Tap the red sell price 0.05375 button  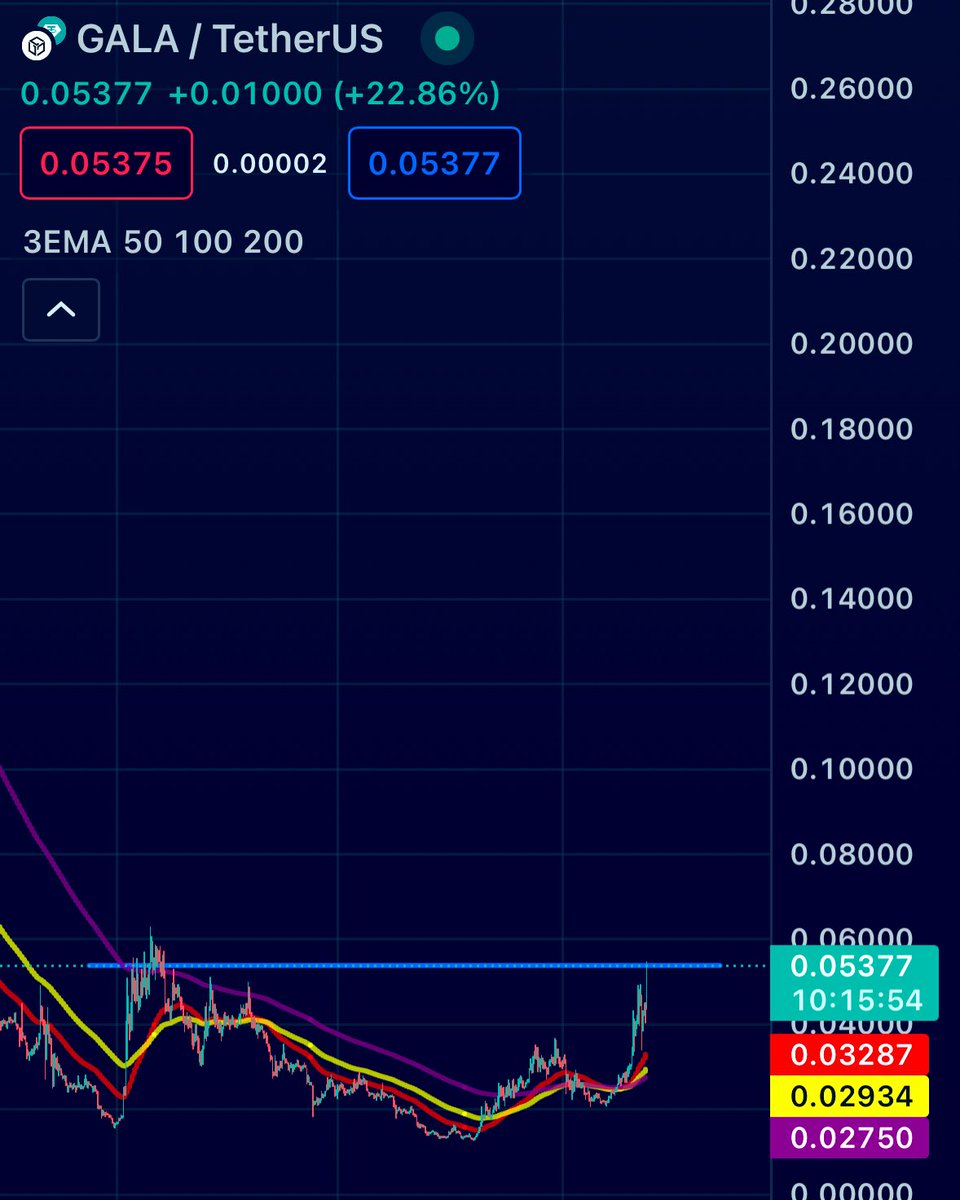click(x=106, y=163)
